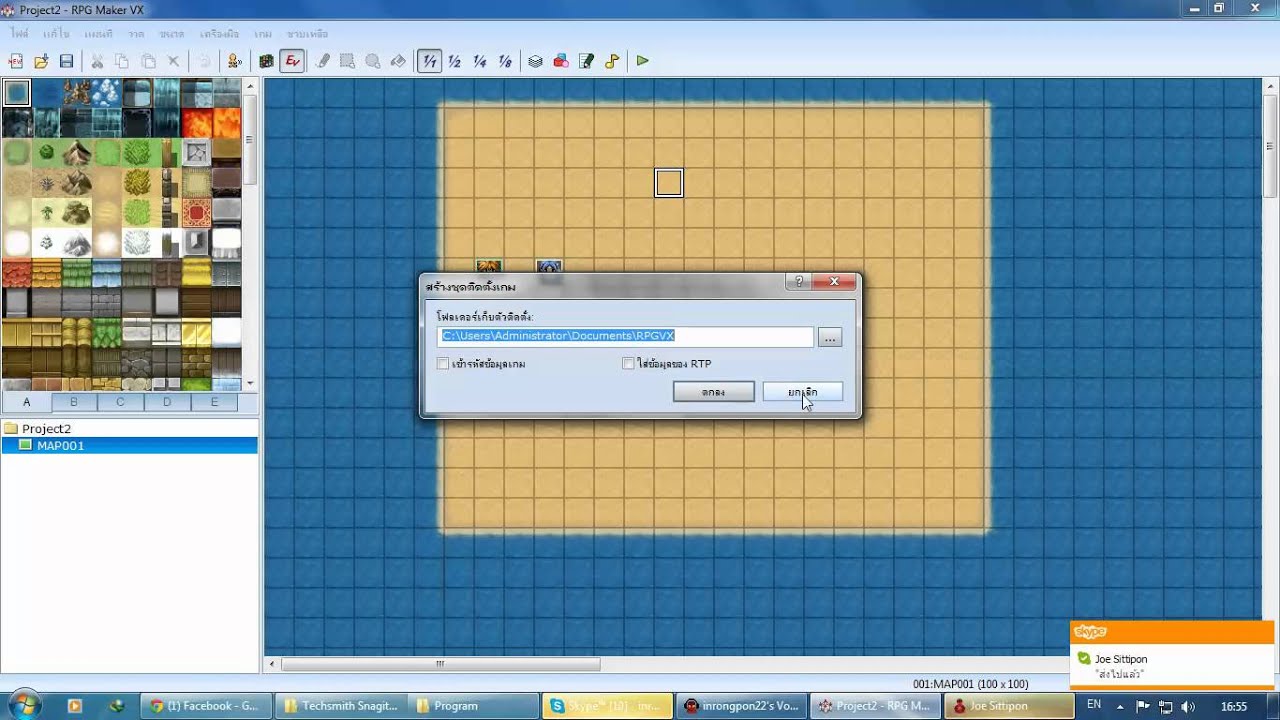Select the Ellipse drawing tool
Viewport: 1280px width, 720px height.
coord(372,61)
